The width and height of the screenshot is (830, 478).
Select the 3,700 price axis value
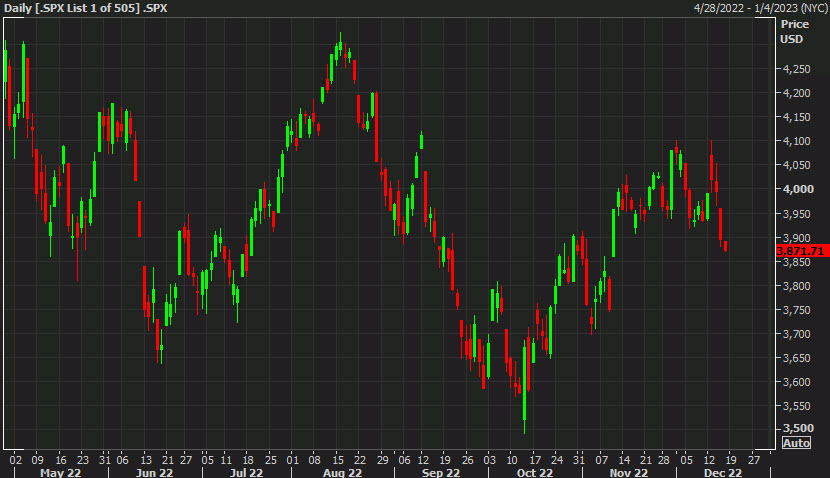click(797, 334)
